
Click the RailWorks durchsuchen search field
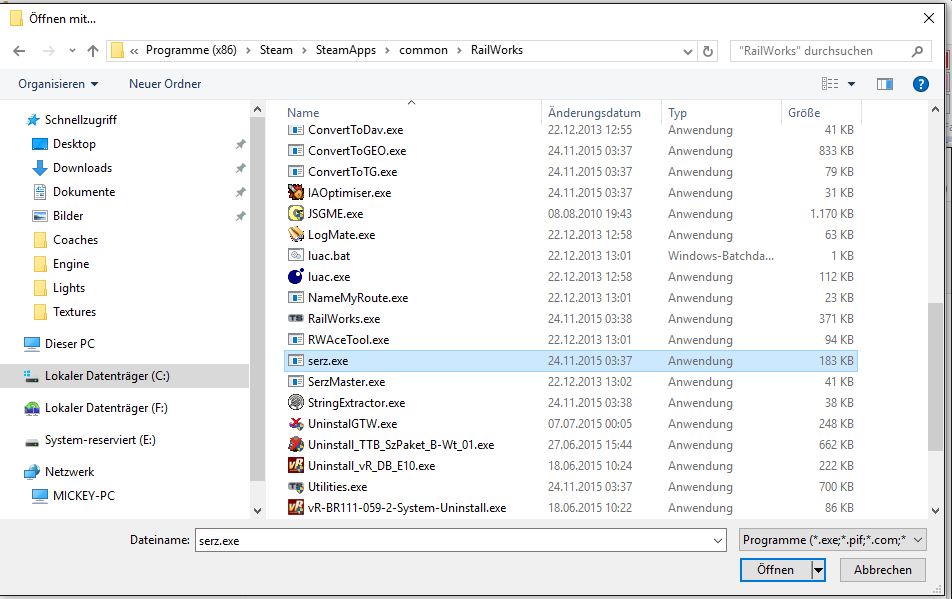pyautogui.click(x=820, y=51)
